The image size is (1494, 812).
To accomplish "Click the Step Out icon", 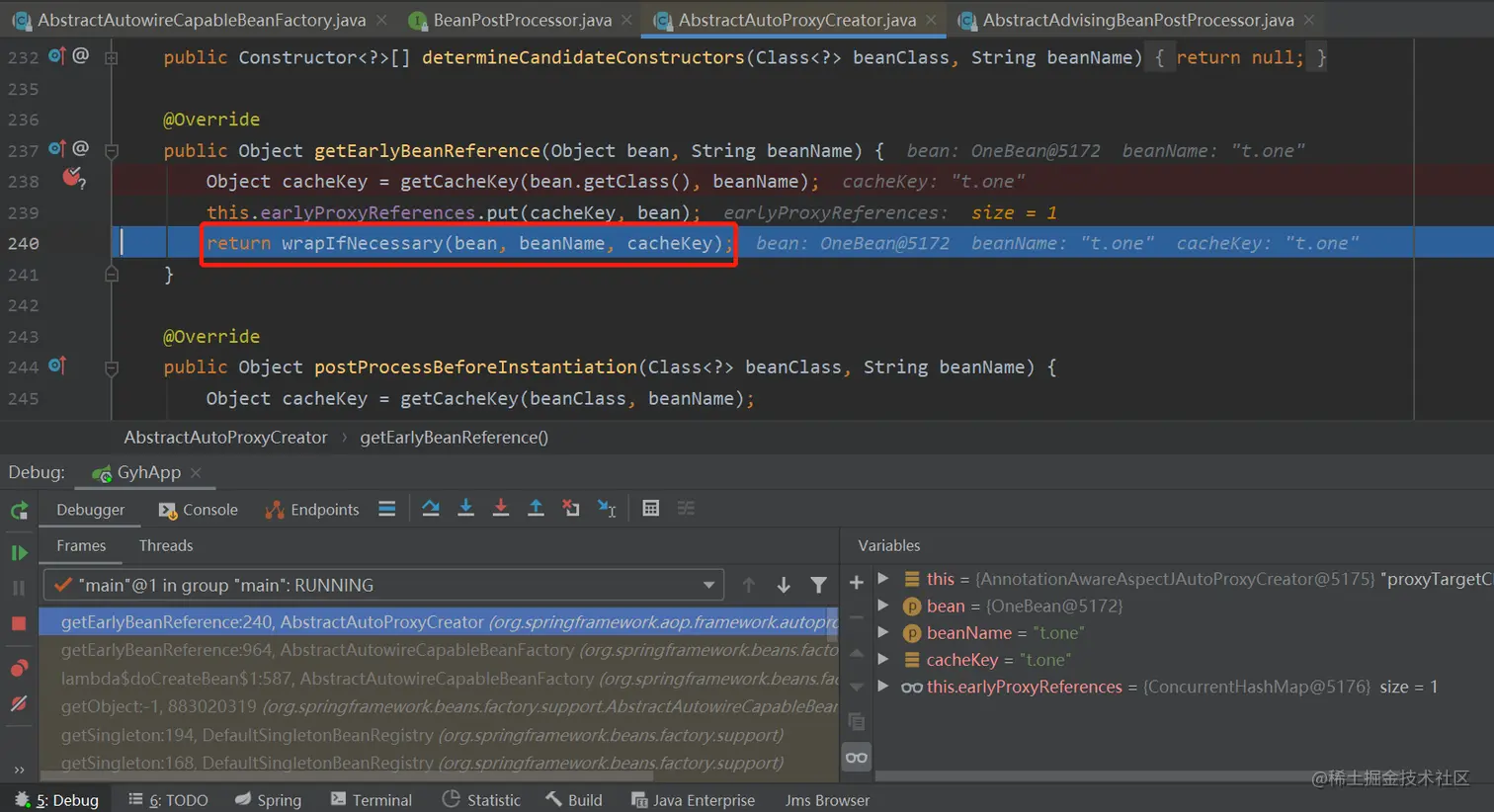I will pos(536,509).
